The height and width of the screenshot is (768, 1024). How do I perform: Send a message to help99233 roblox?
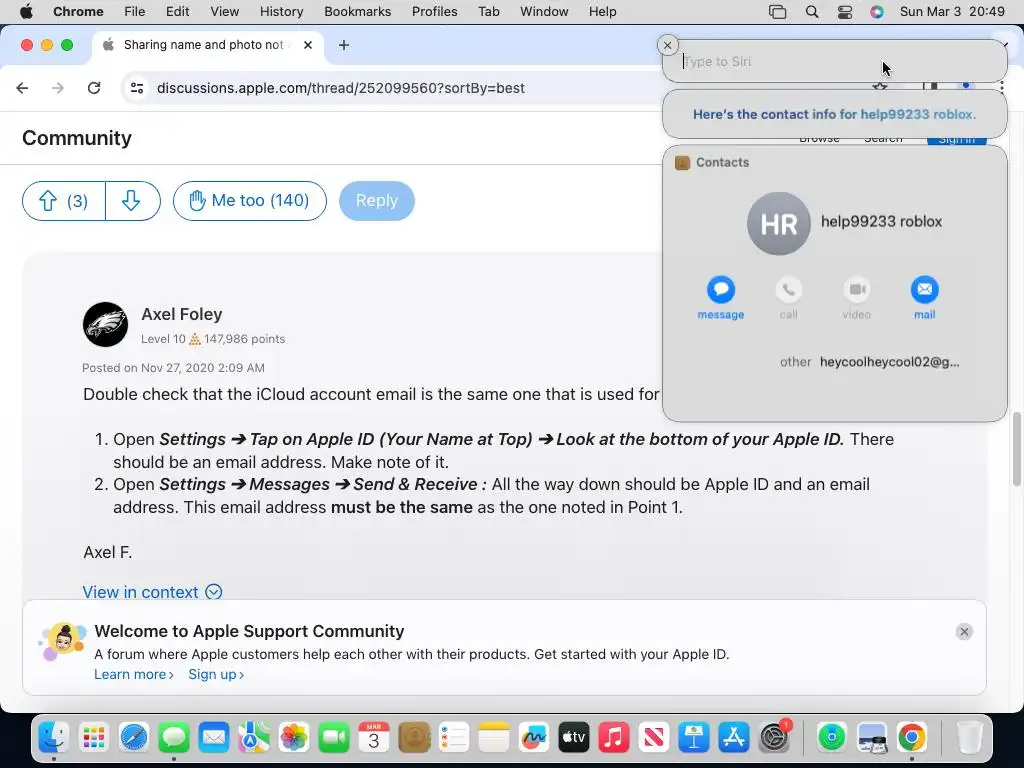pos(720,298)
